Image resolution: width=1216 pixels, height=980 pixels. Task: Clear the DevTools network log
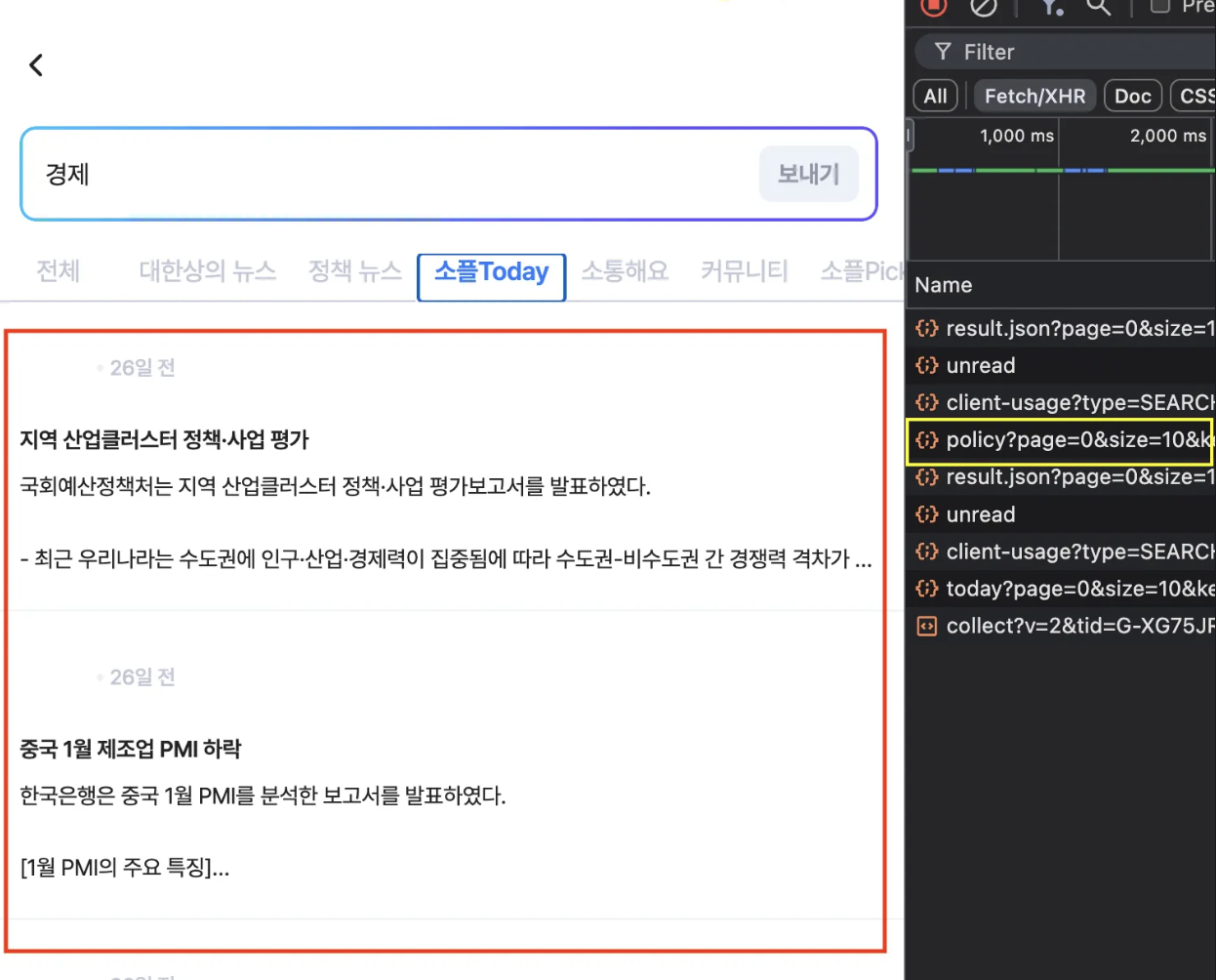click(x=984, y=8)
